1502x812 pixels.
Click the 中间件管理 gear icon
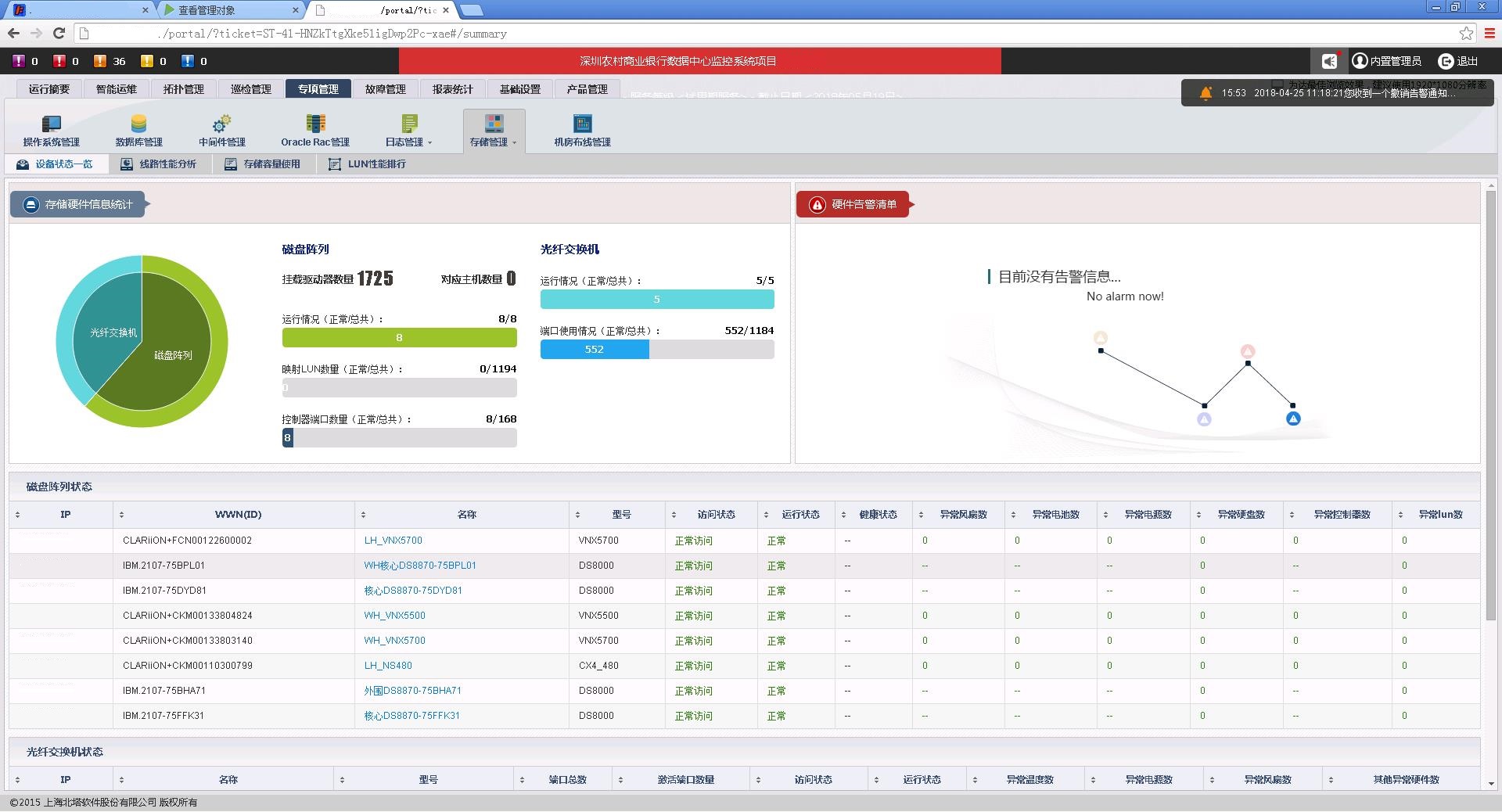[x=221, y=124]
